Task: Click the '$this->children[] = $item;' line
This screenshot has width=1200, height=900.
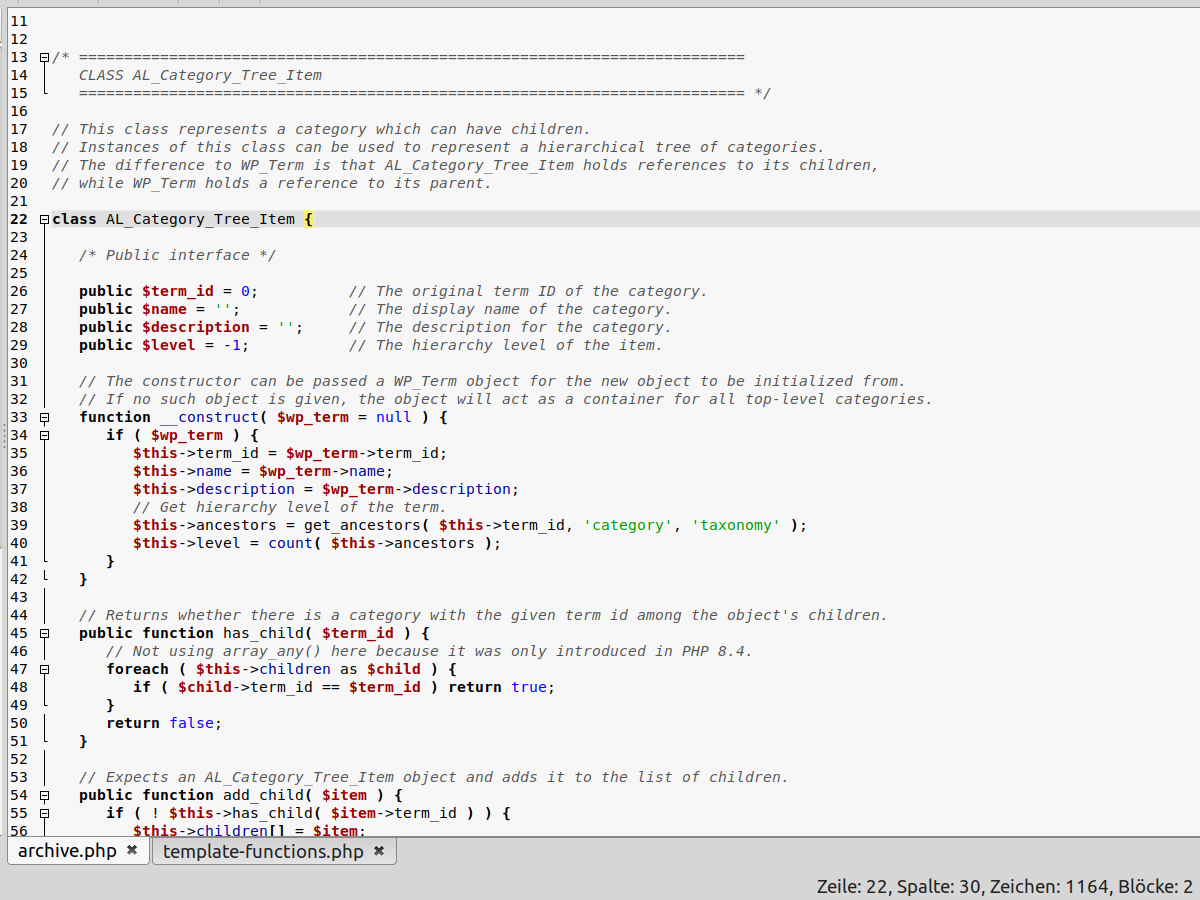Action: pyautogui.click(x=250, y=831)
